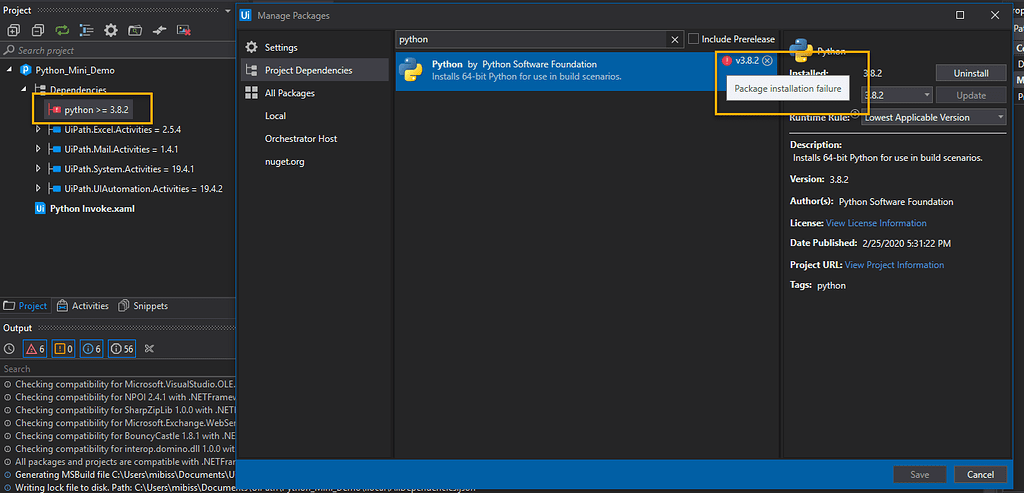The height and width of the screenshot is (493, 1024).
Task: Select All Packages in sidebar
Action: point(314,93)
